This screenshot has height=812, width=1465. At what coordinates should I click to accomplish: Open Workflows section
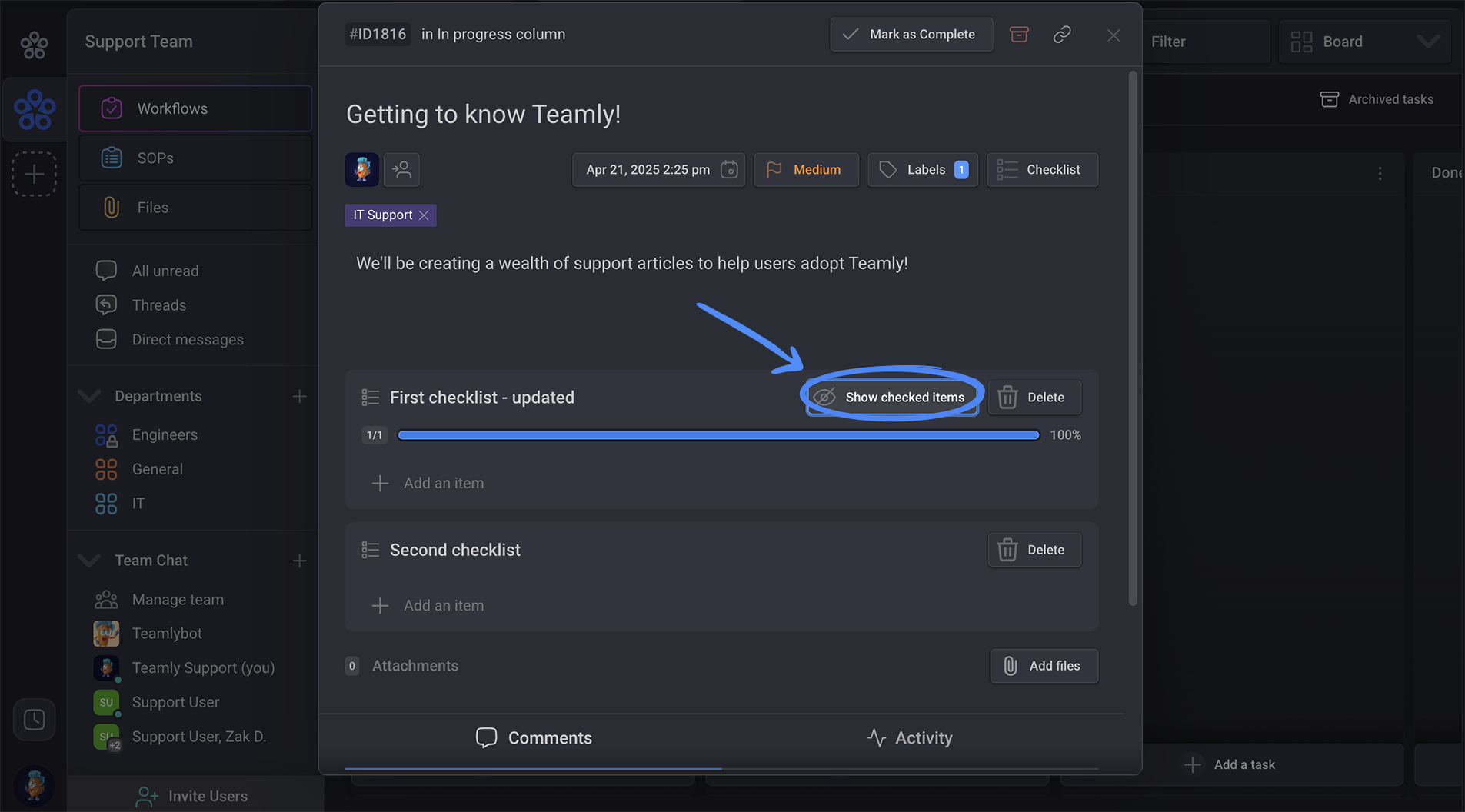[x=195, y=108]
